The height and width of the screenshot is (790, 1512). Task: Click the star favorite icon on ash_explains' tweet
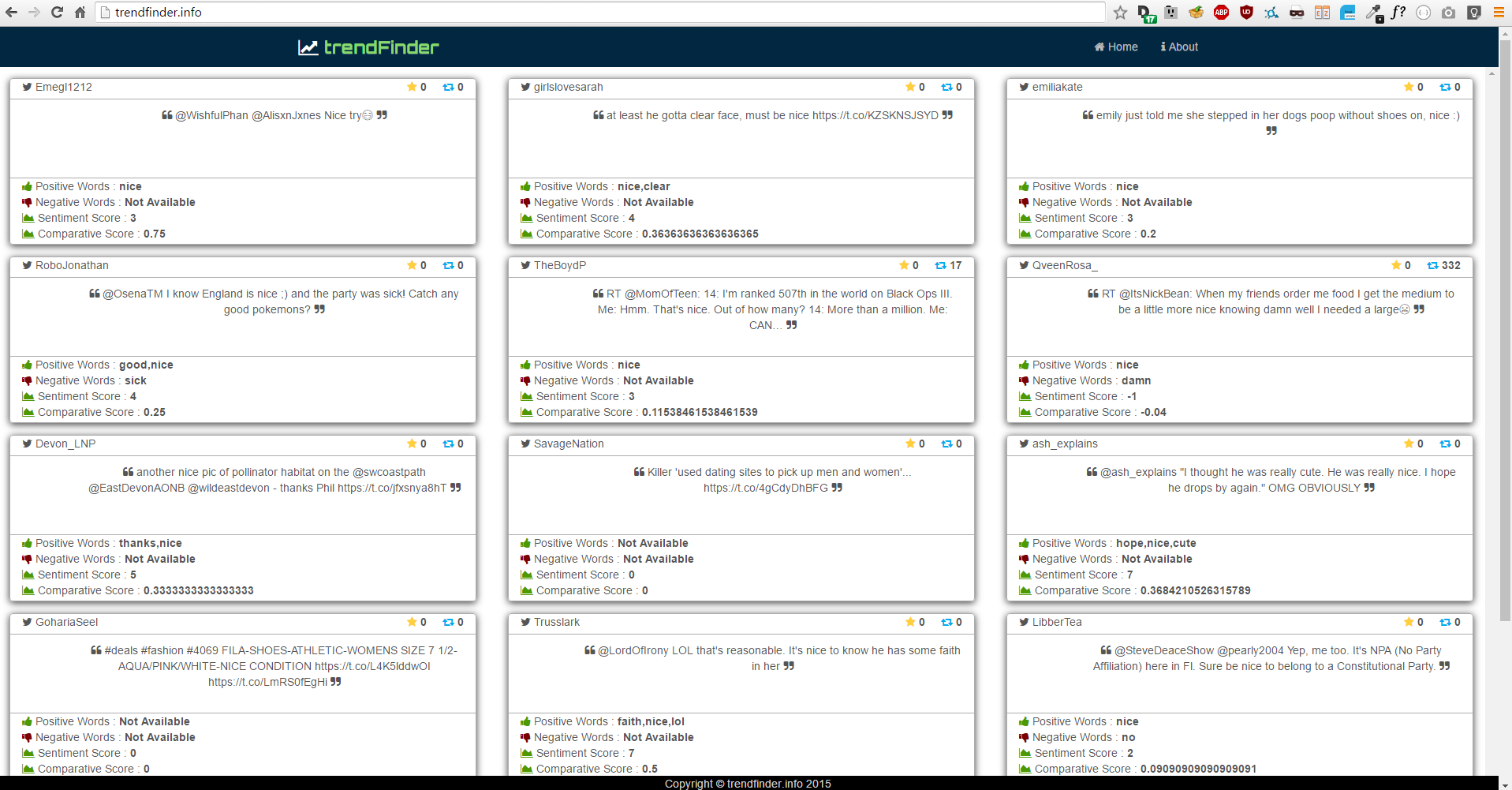tap(1408, 444)
